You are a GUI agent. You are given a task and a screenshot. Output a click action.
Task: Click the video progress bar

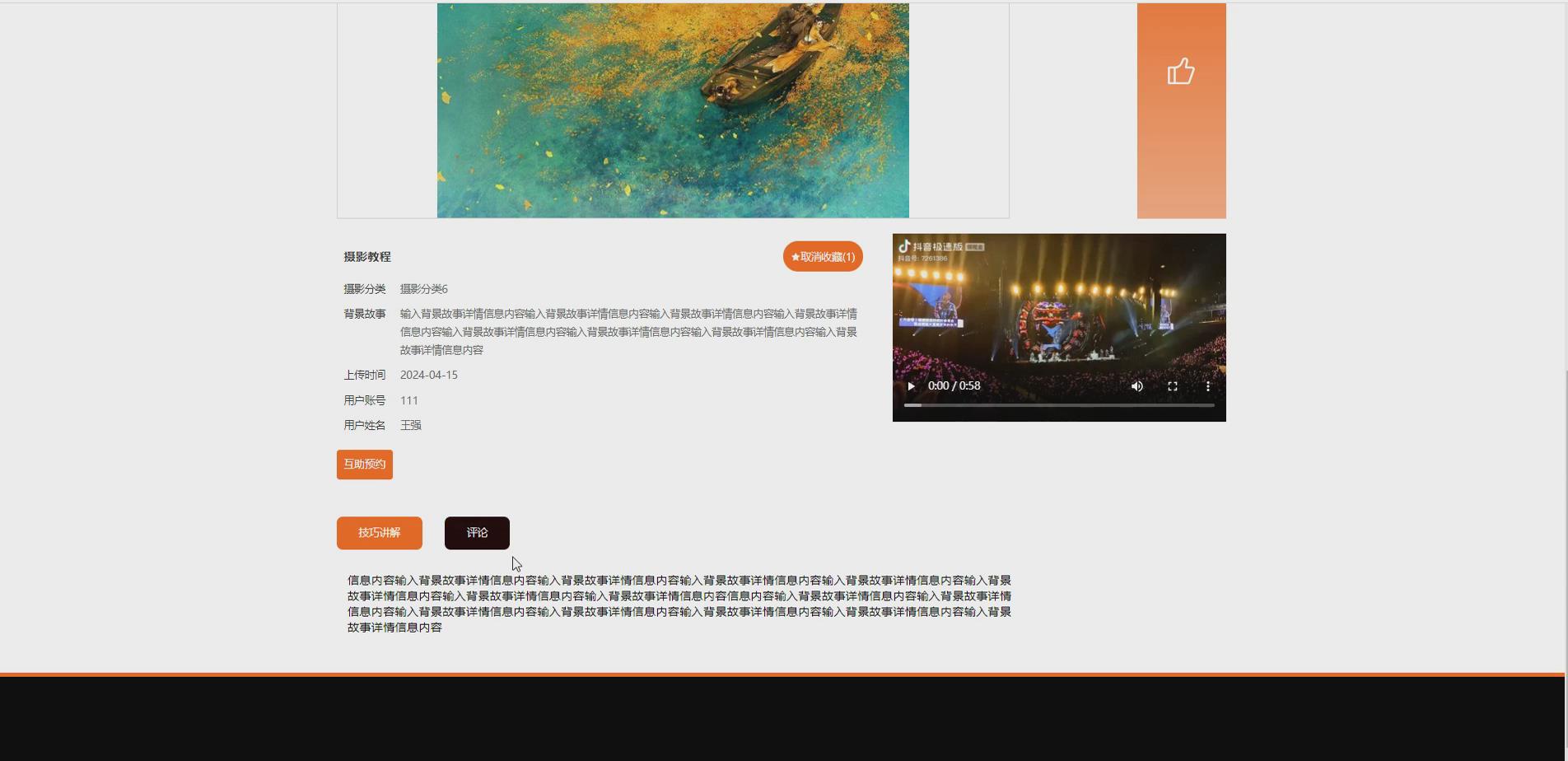(x=1058, y=405)
